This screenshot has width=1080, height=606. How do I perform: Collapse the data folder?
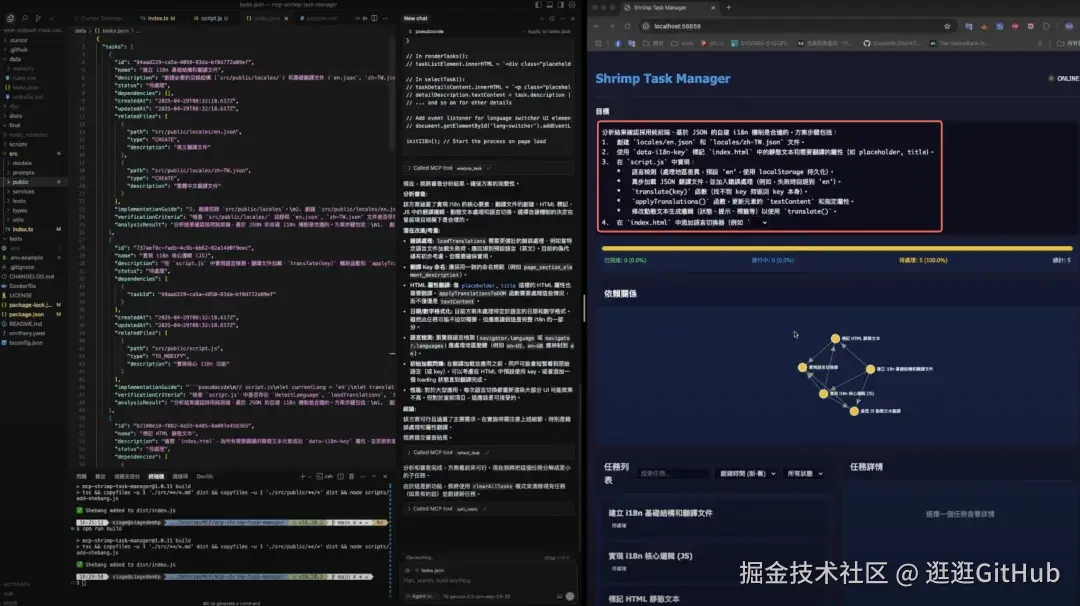(14, 59)
